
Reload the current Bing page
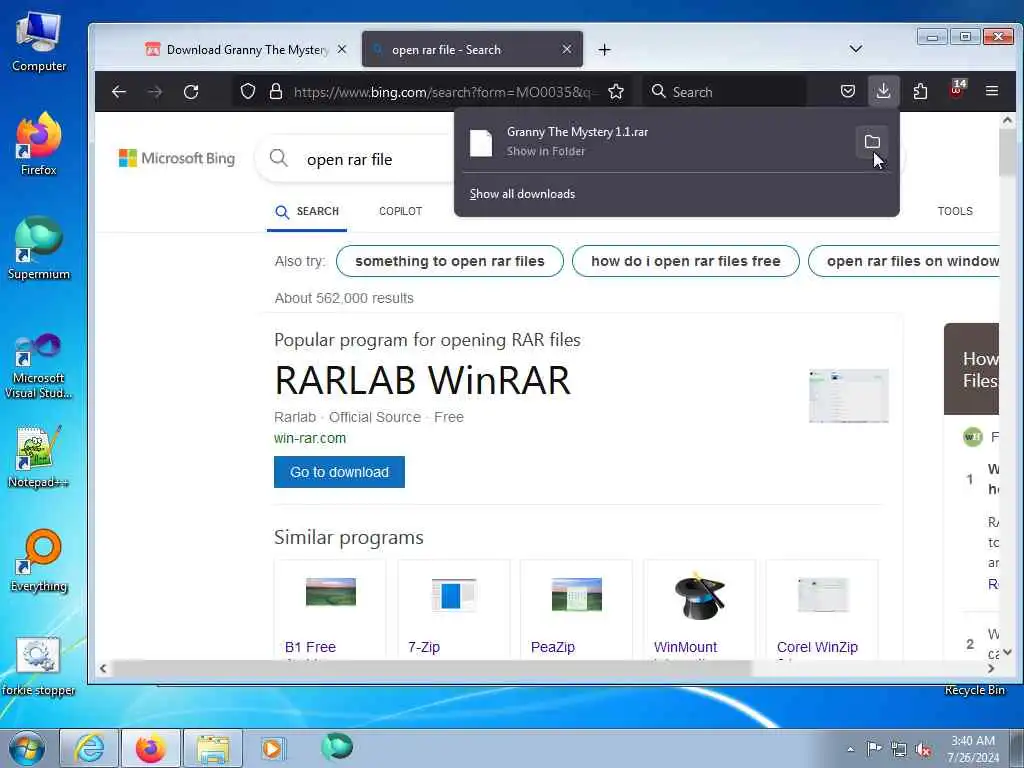tap(191, 91)
